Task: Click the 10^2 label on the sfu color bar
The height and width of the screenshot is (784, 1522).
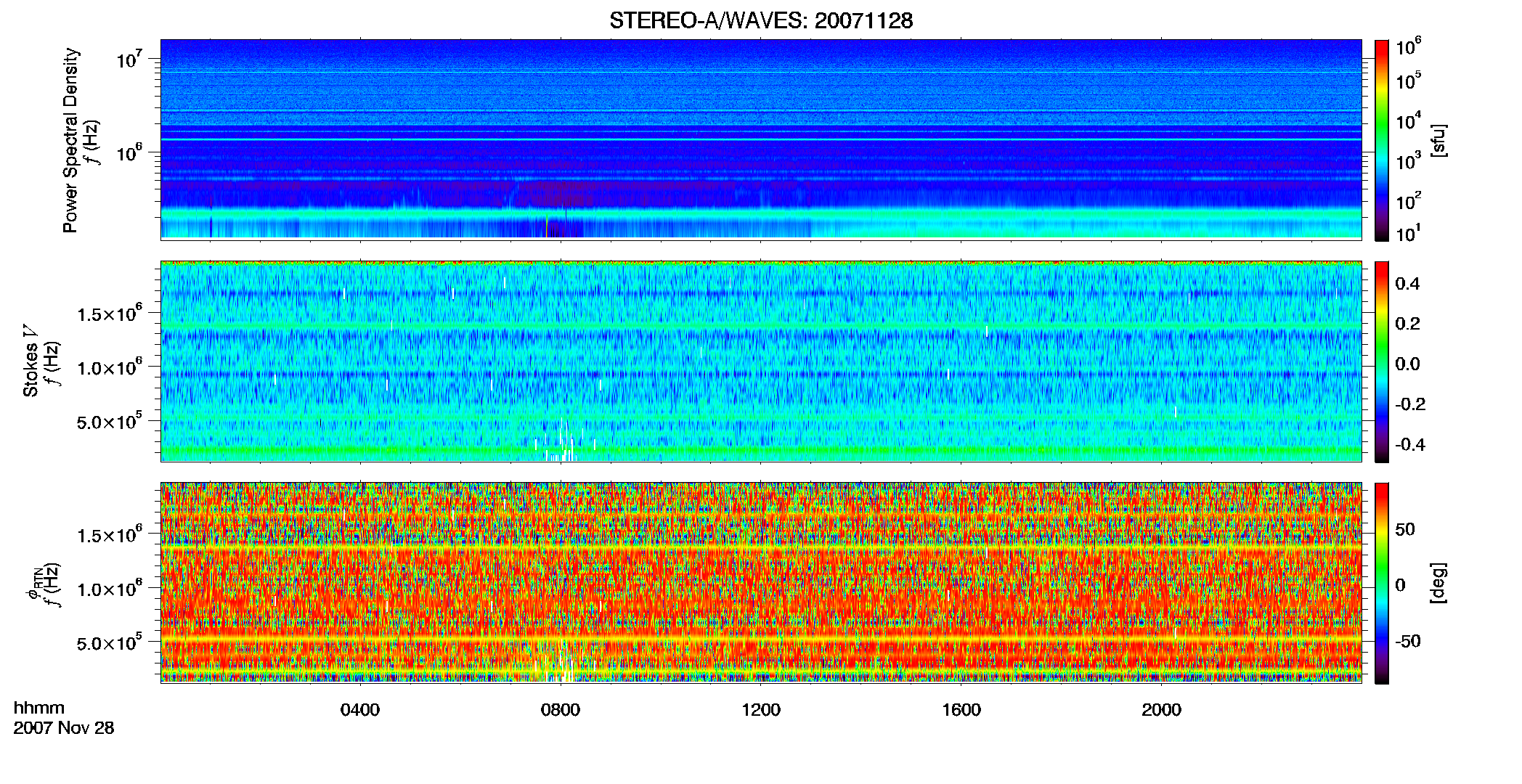Action: pyautogui.click(x=1408, y=200)
